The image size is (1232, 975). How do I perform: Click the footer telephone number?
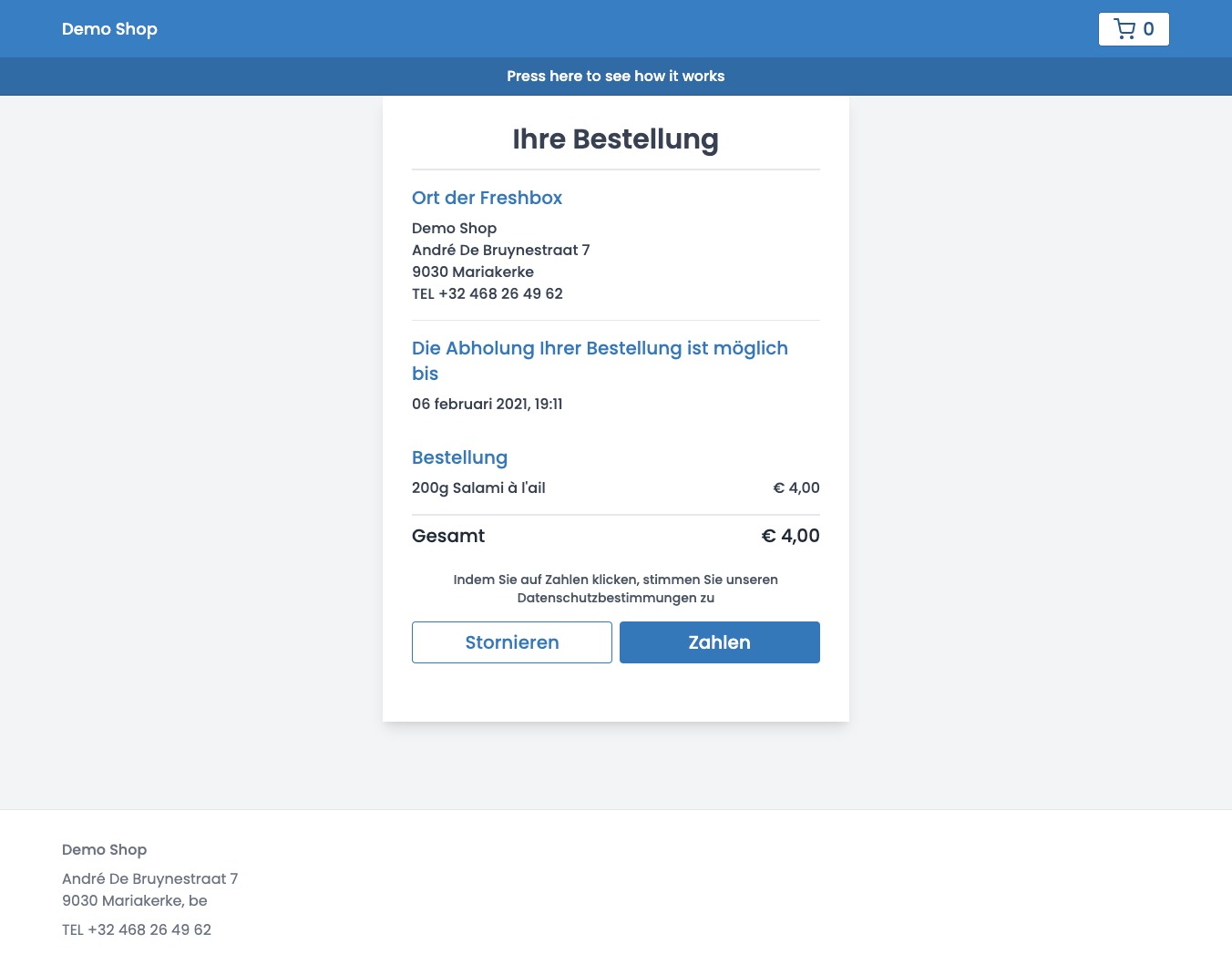pos(137,929)
